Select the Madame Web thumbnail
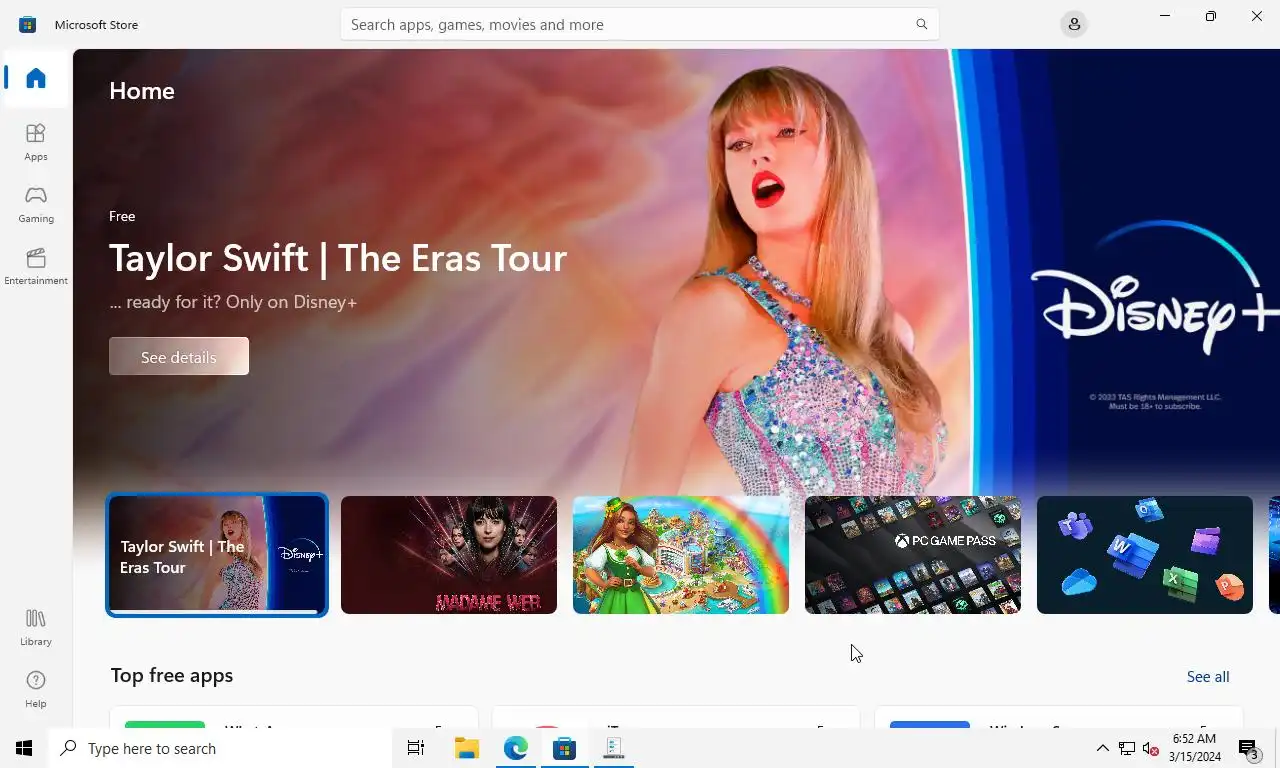 click(449, 555)
